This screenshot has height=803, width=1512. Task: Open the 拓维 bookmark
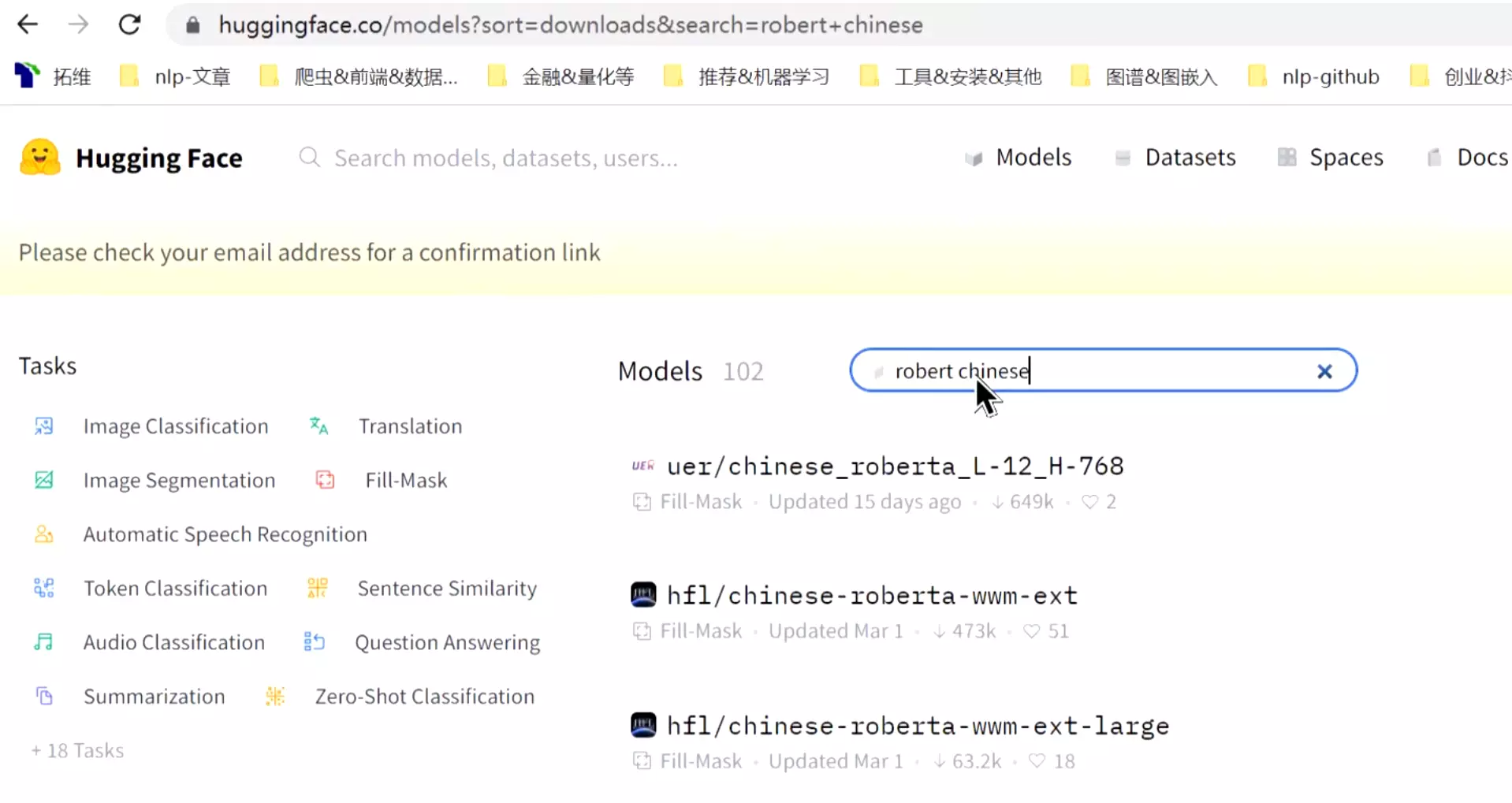pos(53,76)
